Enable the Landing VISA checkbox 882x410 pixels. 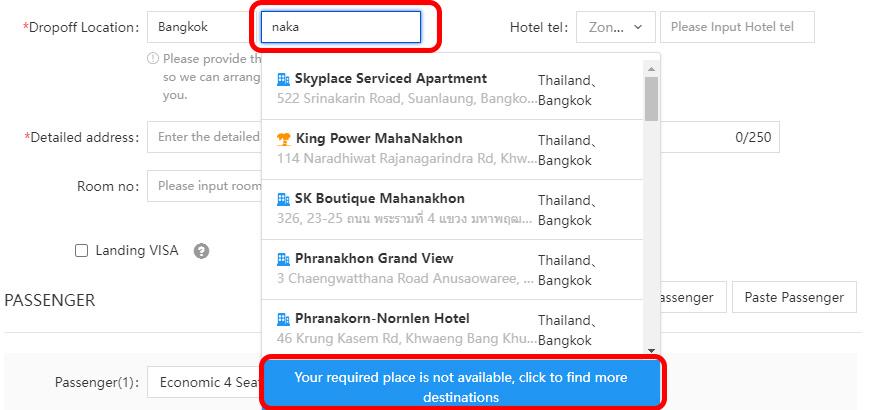tap(82, 251)
